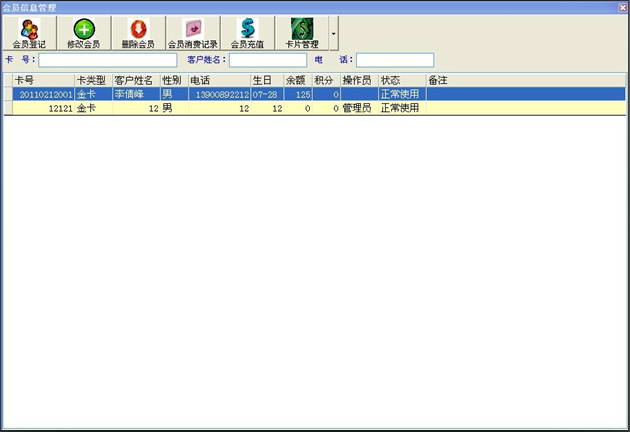Click 金卡 card type in row 20110212001
This screenshot has height=432, width=630.
pyautogui.click(x=93, y=94)
